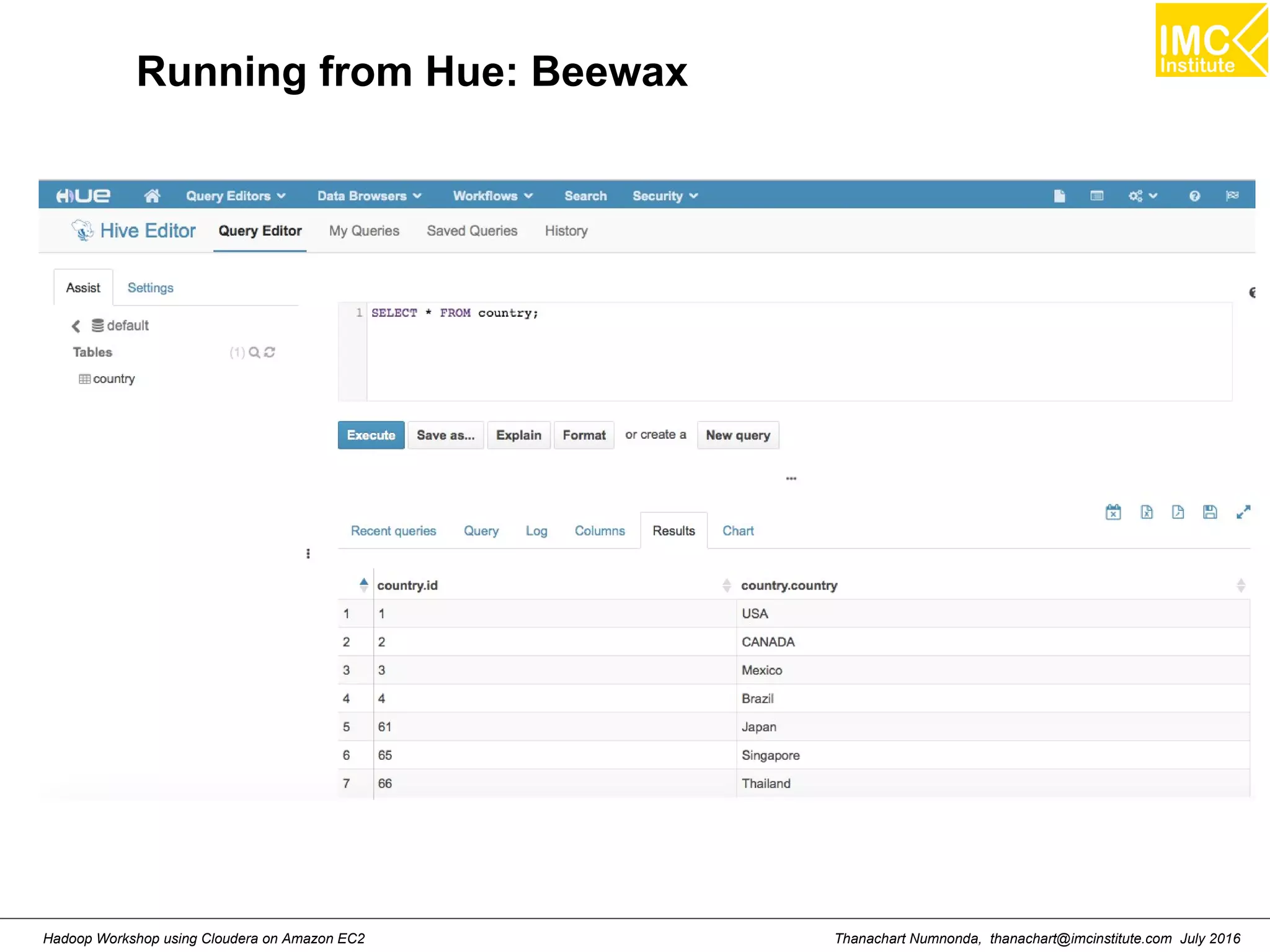Click the partially visible icon right of editor
The image size is (1270, 952).
(1252, 293)
